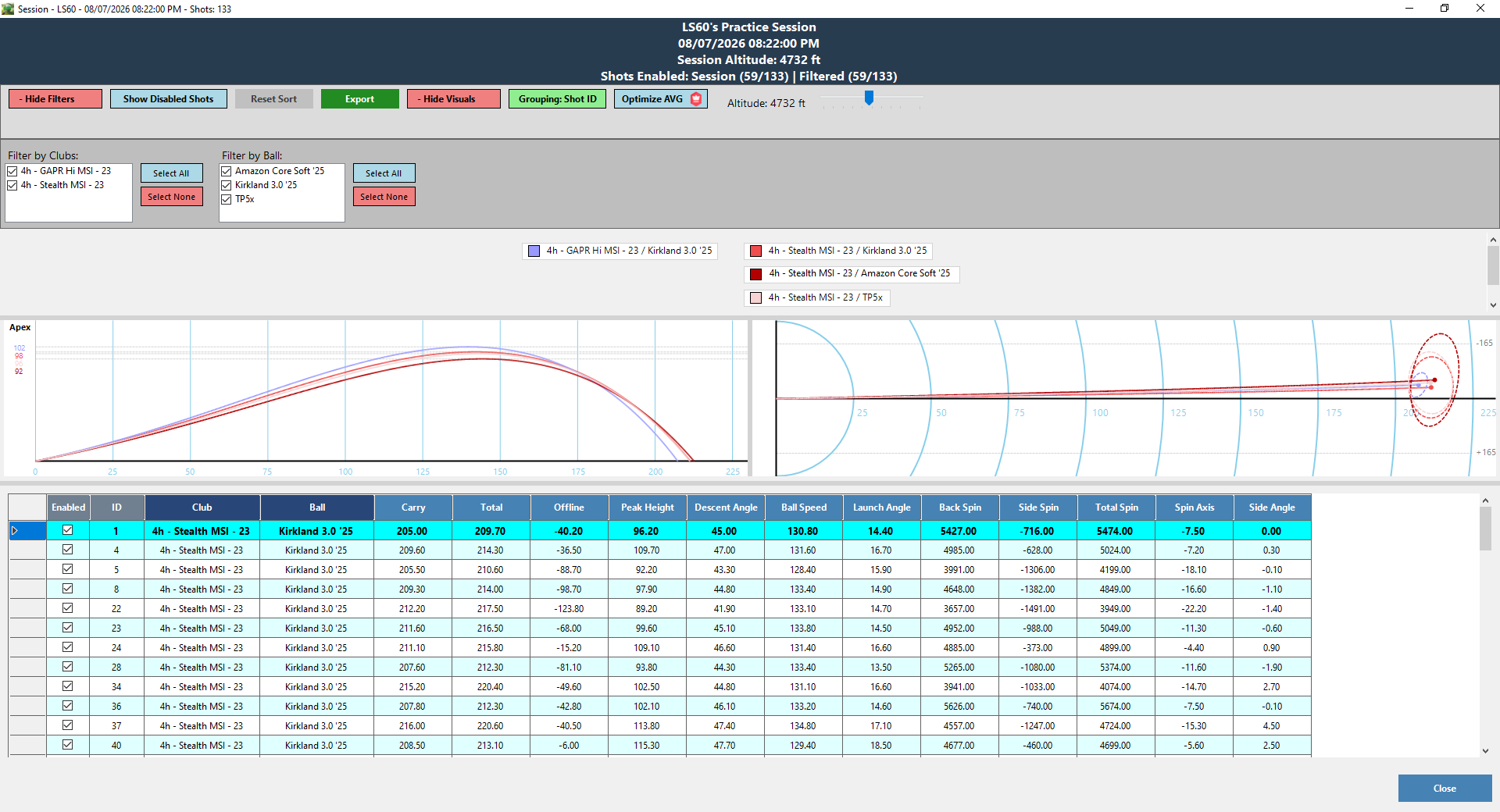Click Optimize AVG button

coord(661,98)
